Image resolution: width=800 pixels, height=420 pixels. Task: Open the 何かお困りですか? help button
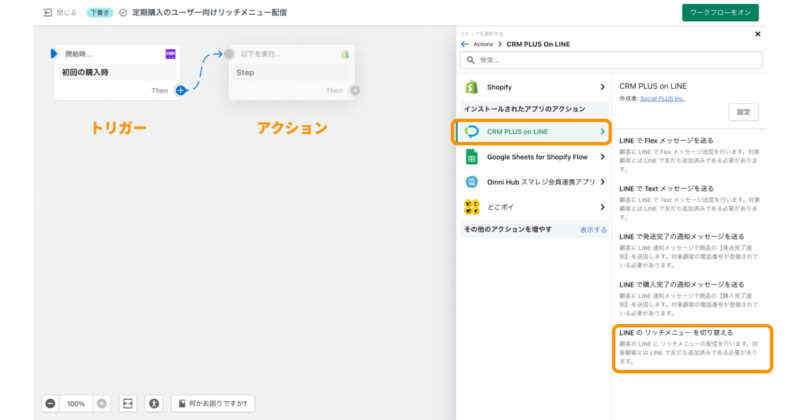point(213,404)
